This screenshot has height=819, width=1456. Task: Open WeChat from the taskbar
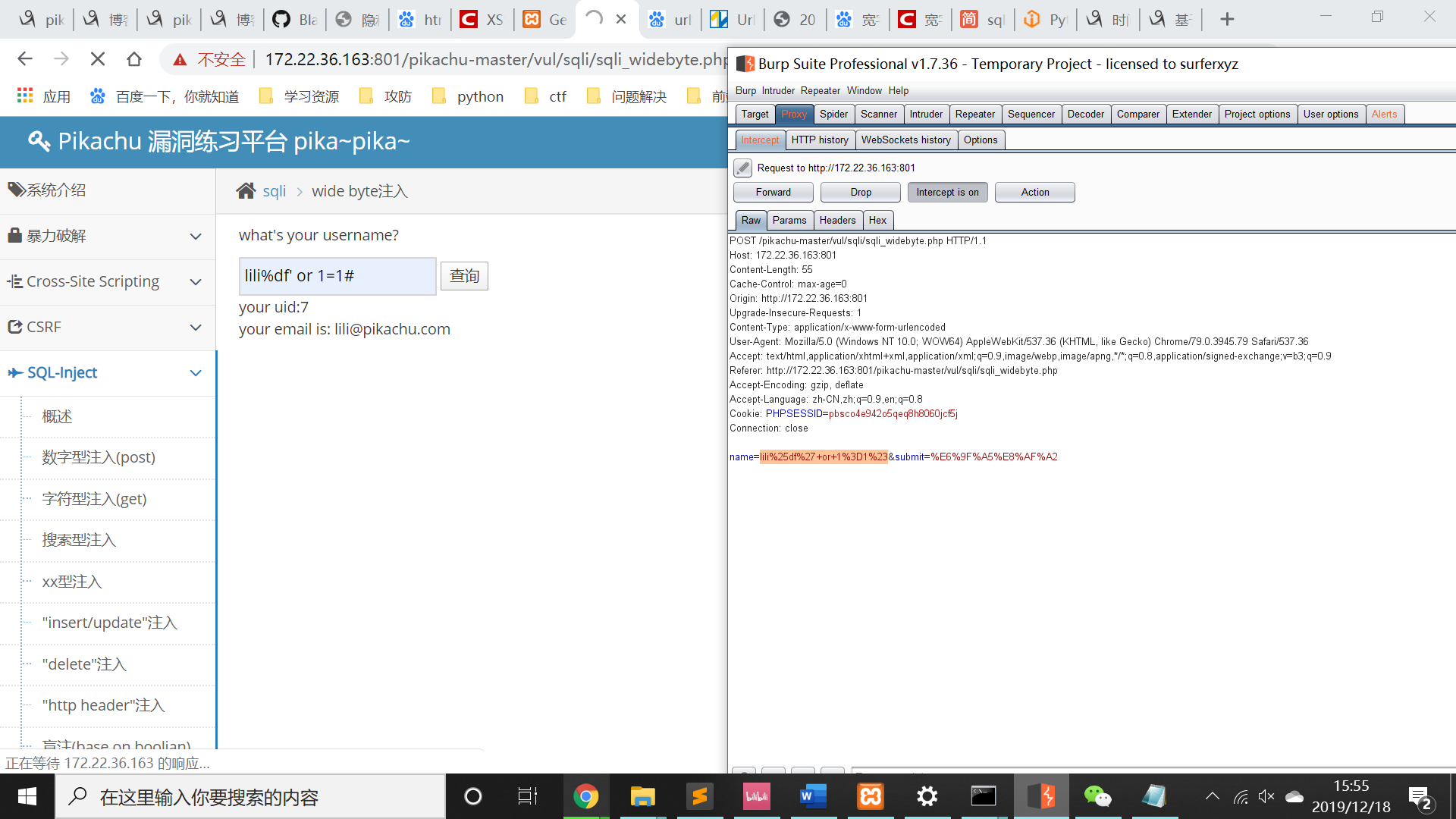tap(1097, 796)
